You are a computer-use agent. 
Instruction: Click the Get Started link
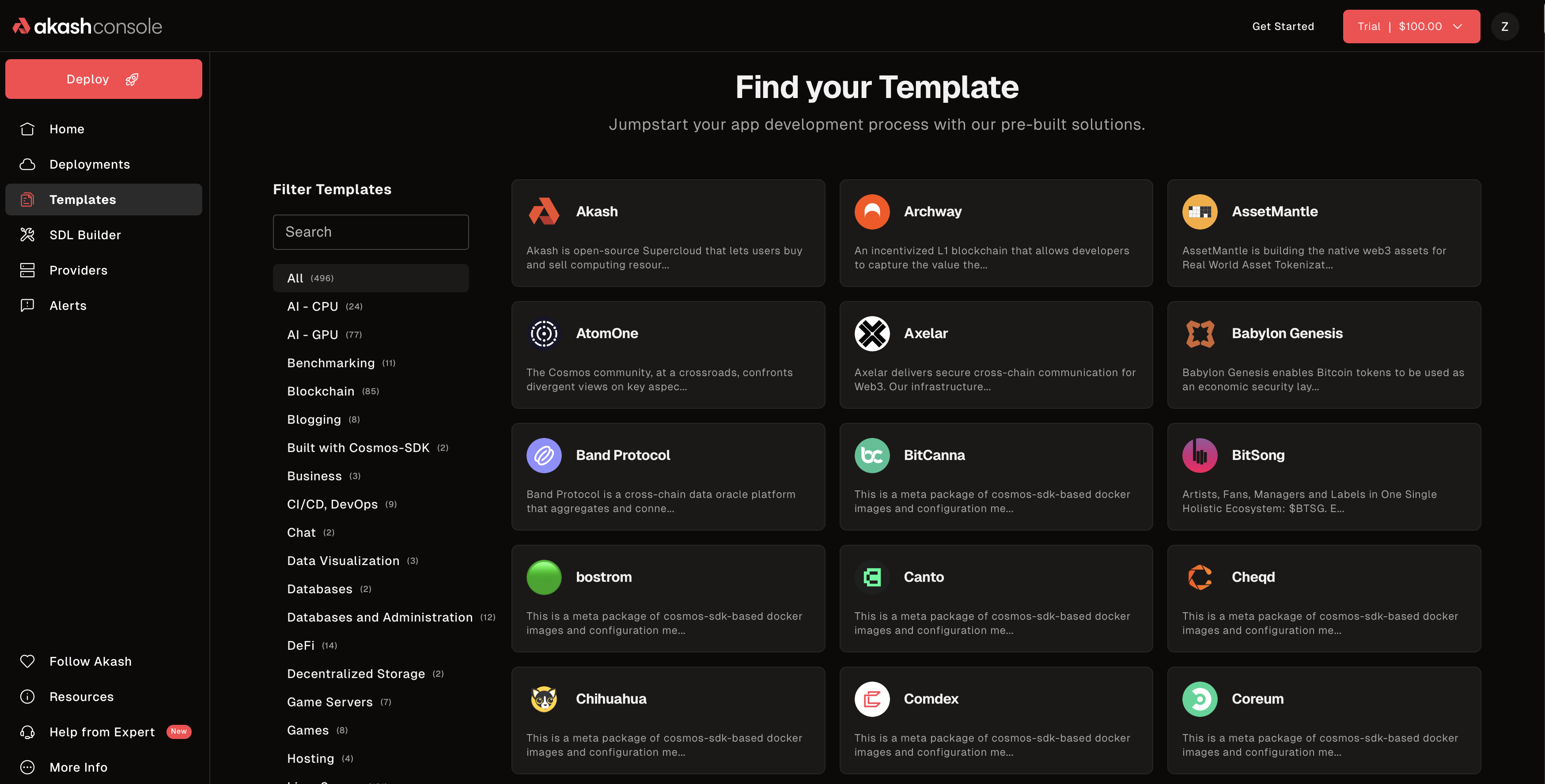[x=1283, y=26]
